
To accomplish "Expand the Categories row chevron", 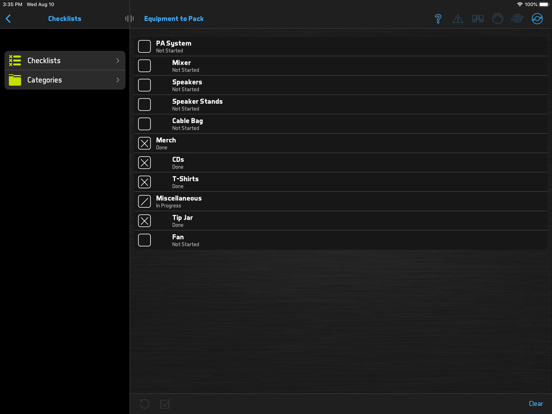I will click(x=118, y=80).
